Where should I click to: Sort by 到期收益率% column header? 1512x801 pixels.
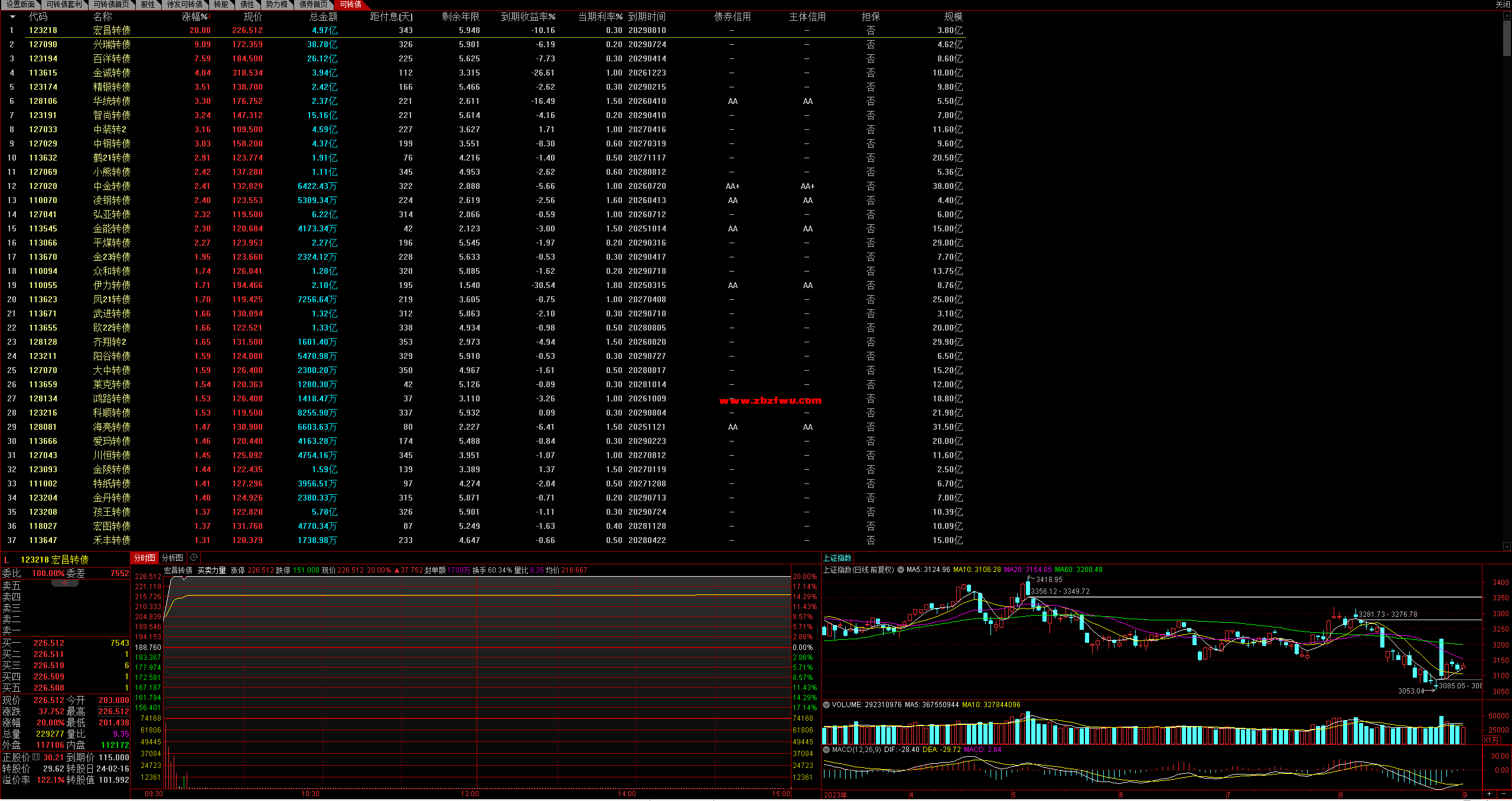pos(528,17)
